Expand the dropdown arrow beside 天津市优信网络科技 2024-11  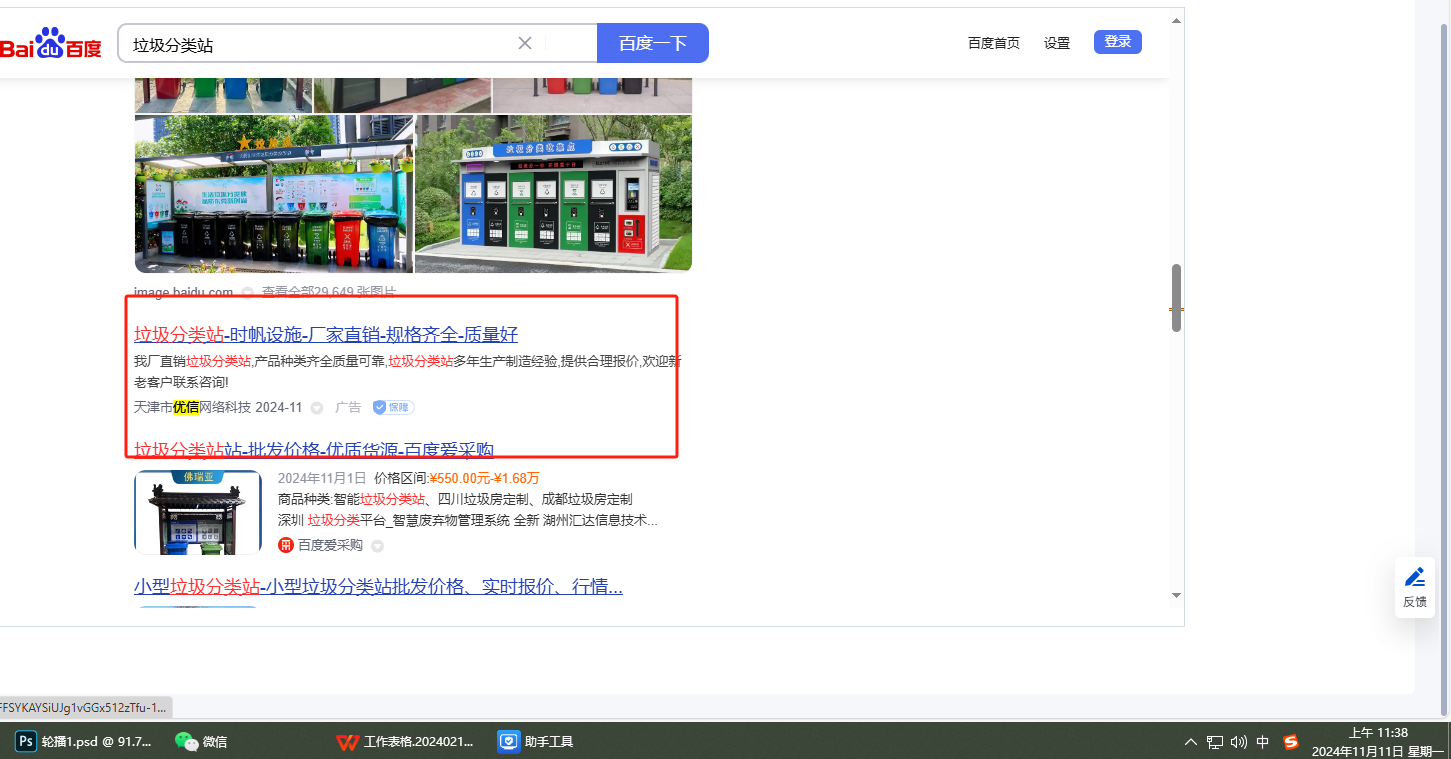click(x=317, y=408)
